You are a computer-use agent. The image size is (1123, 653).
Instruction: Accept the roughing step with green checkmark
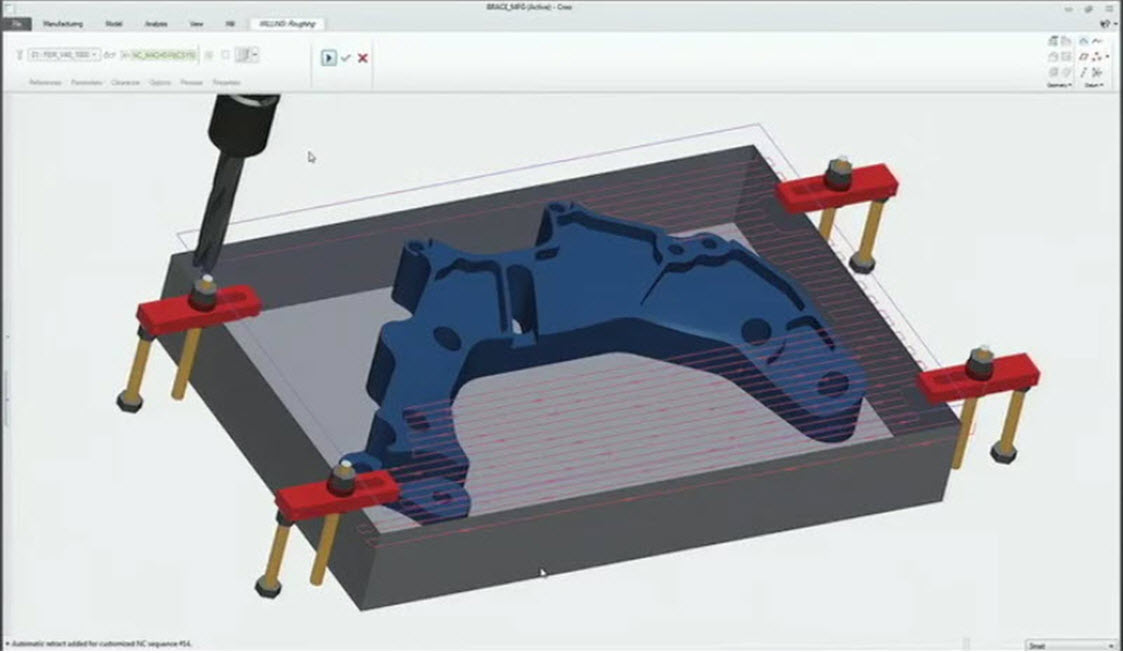click(346, 58)
